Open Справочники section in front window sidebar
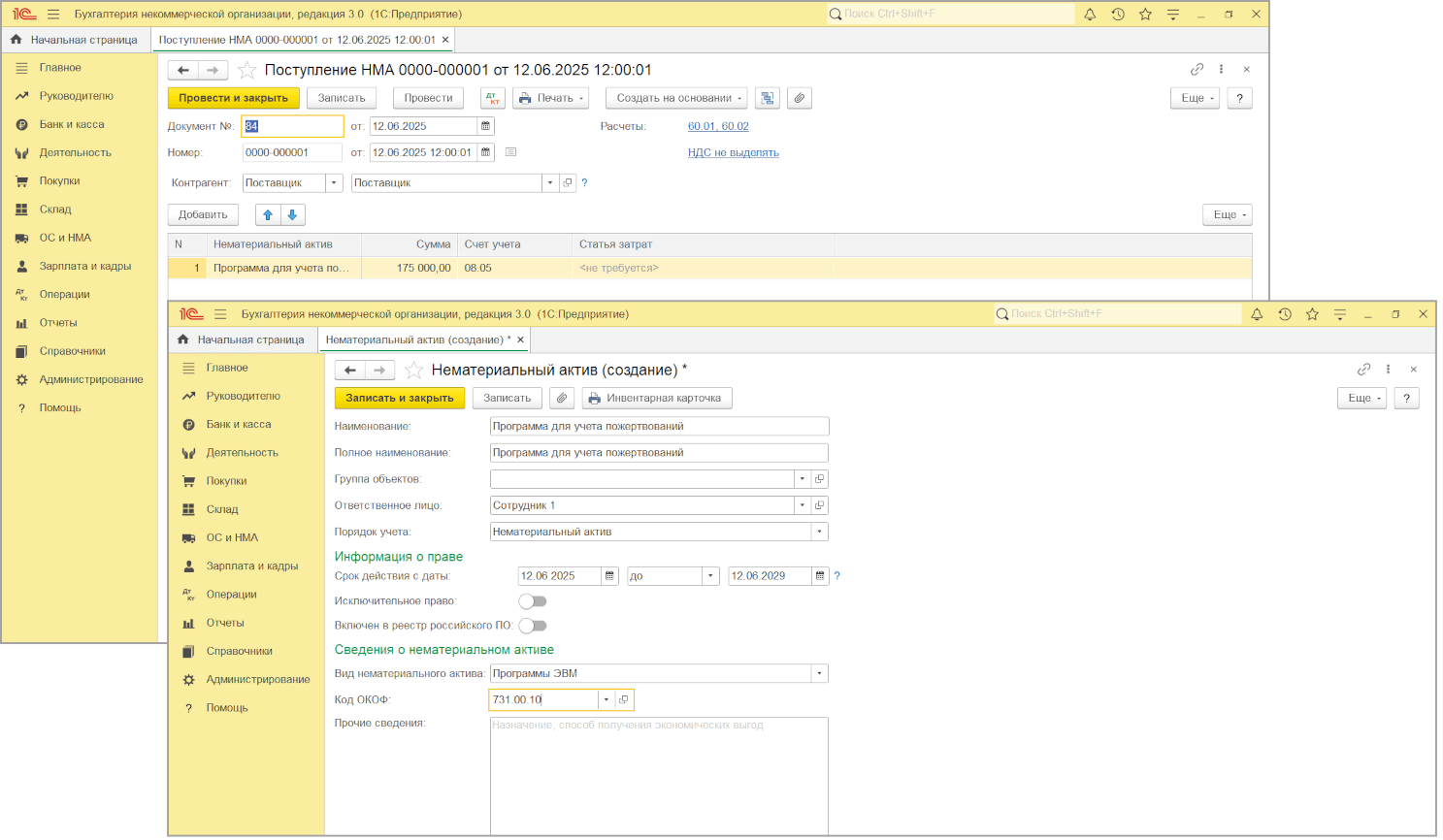1443x840 pixels. (239, 651)
